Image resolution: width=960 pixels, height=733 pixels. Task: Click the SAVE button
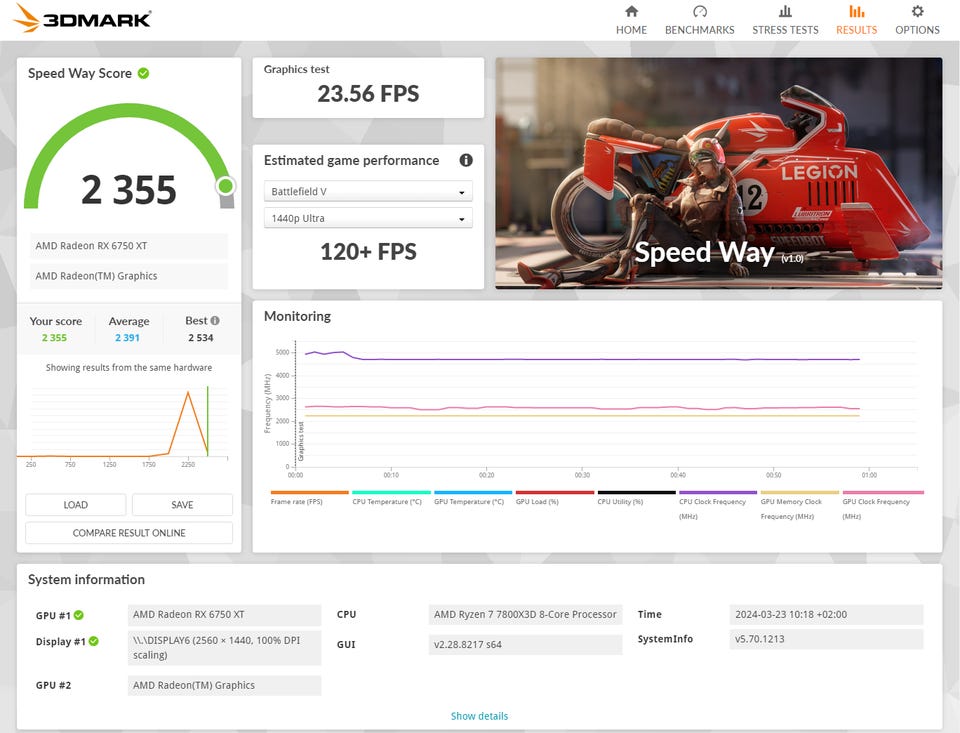(x=182, y=505)
